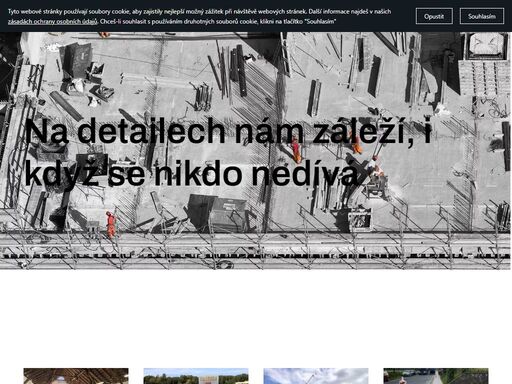
Task: Click the dark cookie banner background
Action: point(402,27)
